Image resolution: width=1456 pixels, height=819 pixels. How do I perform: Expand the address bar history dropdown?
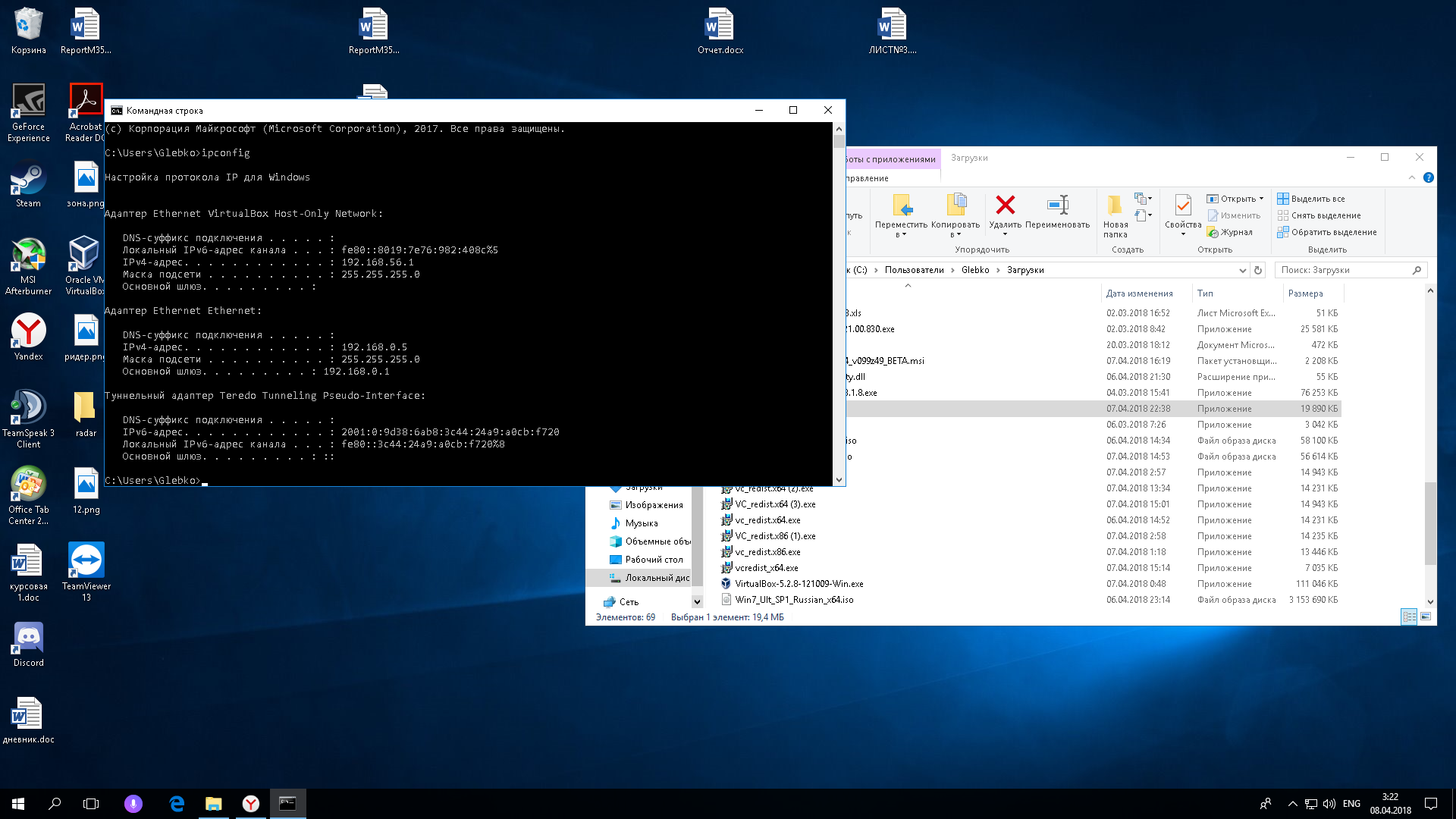click(1242, 270)
